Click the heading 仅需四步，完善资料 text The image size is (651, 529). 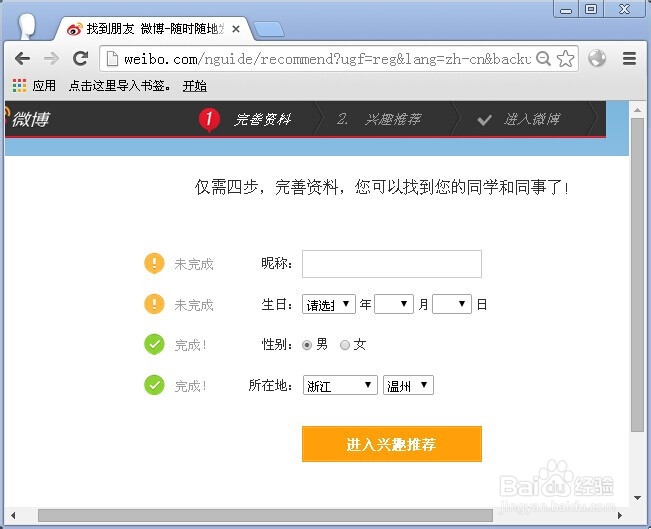pos(381,187)
